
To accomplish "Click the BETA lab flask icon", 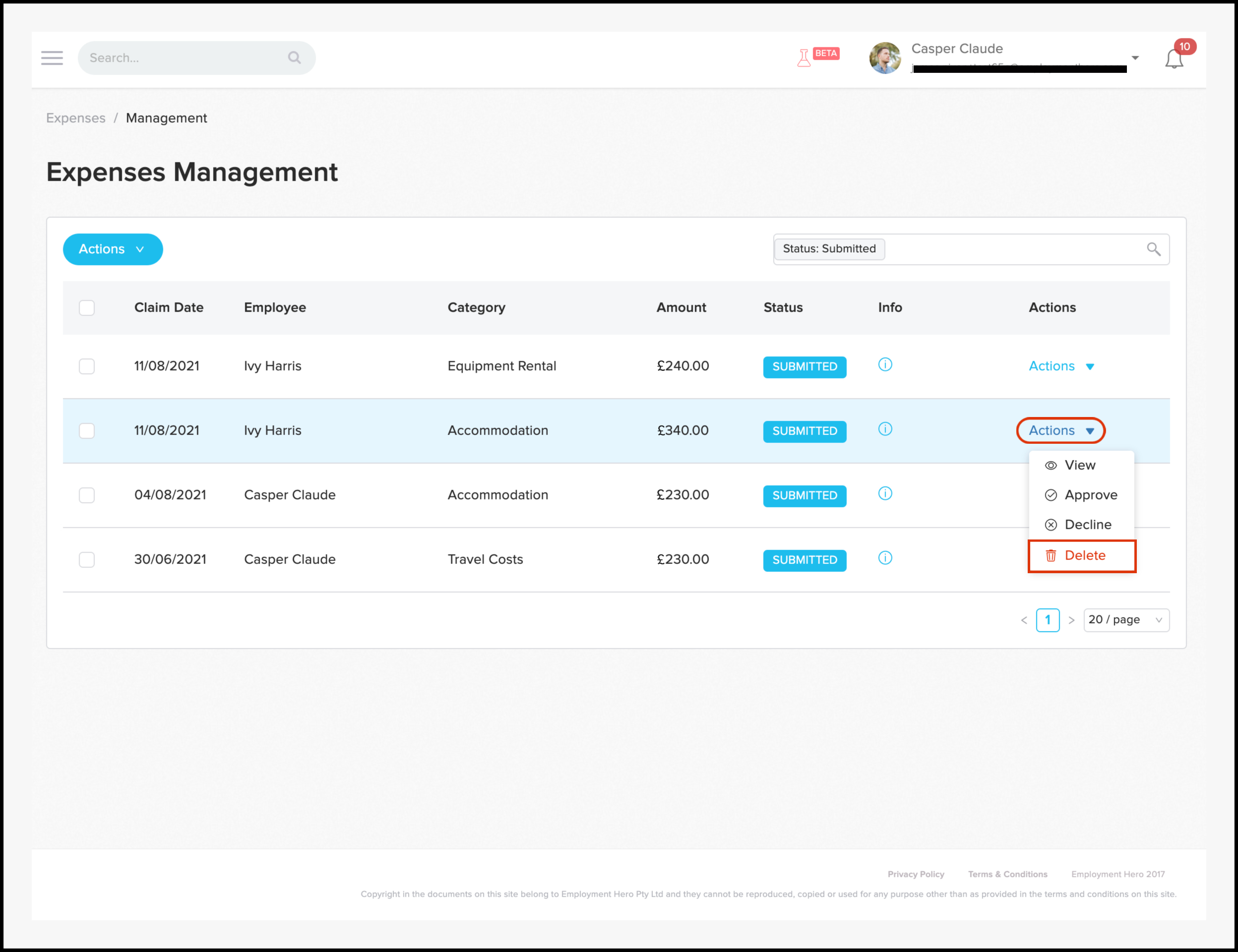I will point(803,58).
